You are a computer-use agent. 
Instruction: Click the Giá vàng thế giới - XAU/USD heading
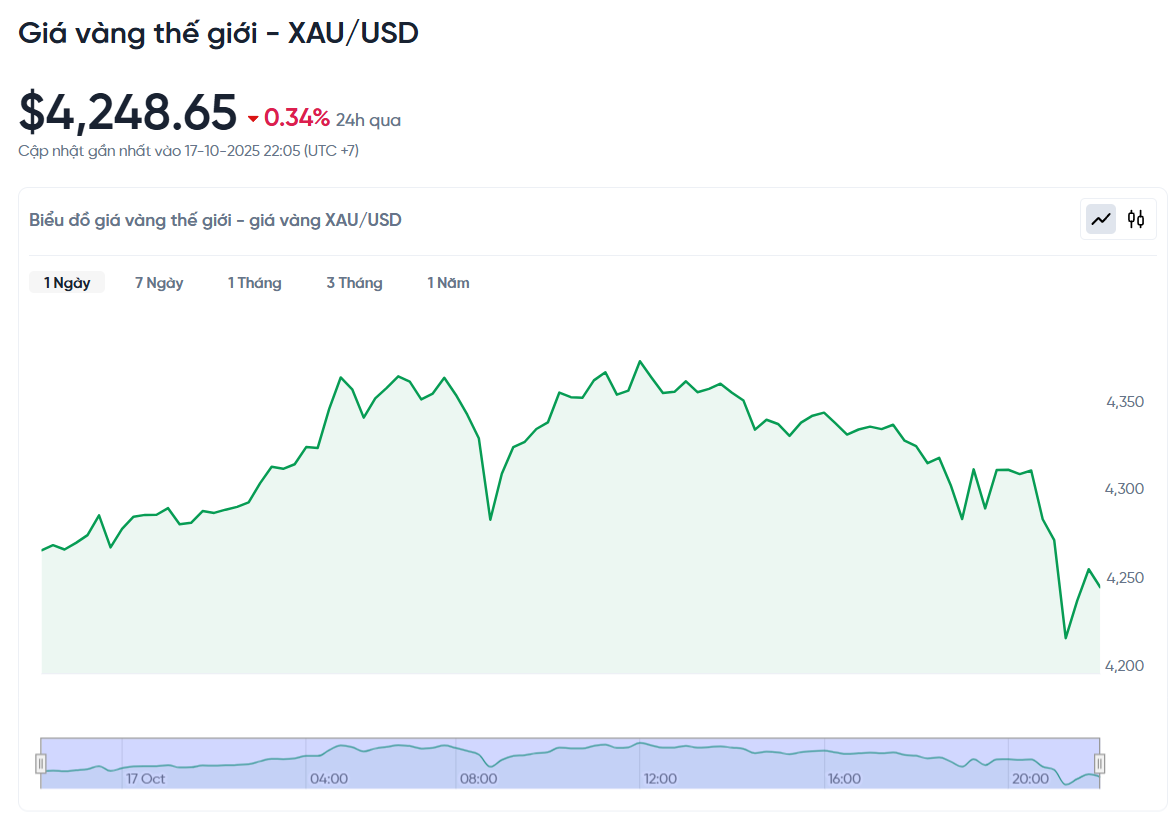coord(218,33)
